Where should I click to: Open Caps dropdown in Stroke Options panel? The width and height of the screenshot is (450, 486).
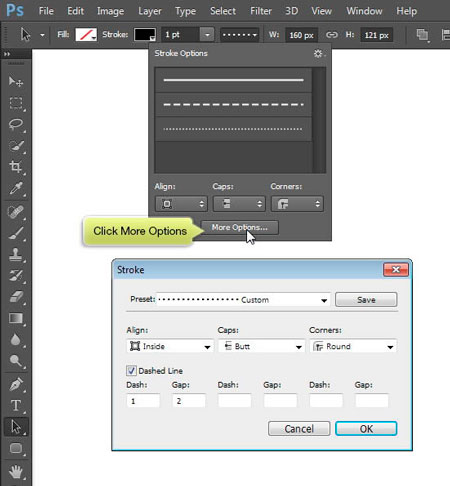(239, 204)
